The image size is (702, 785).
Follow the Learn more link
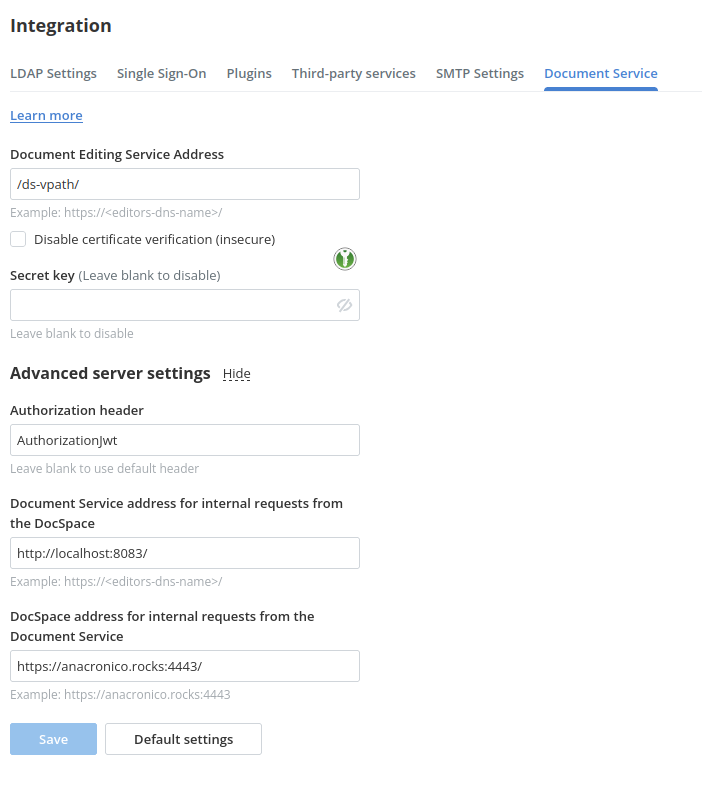(46, 116)
